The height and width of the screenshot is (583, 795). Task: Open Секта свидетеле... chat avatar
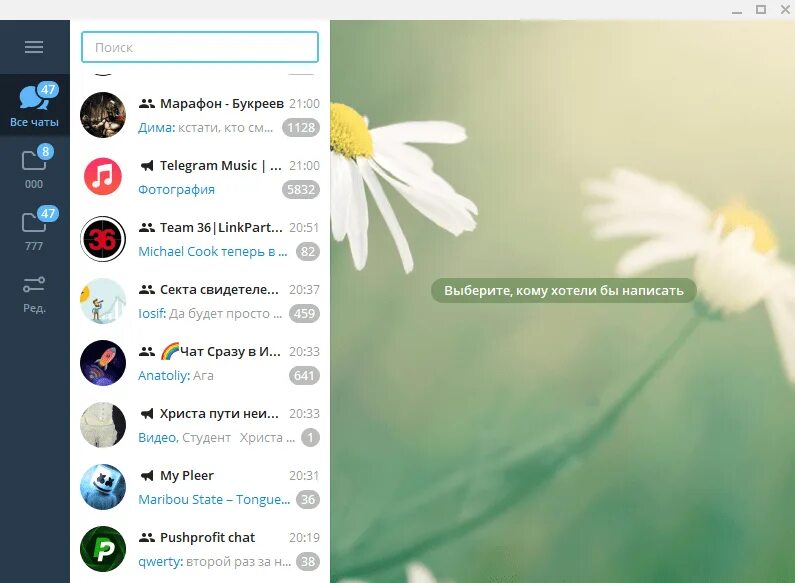click(x=103, y=301)
